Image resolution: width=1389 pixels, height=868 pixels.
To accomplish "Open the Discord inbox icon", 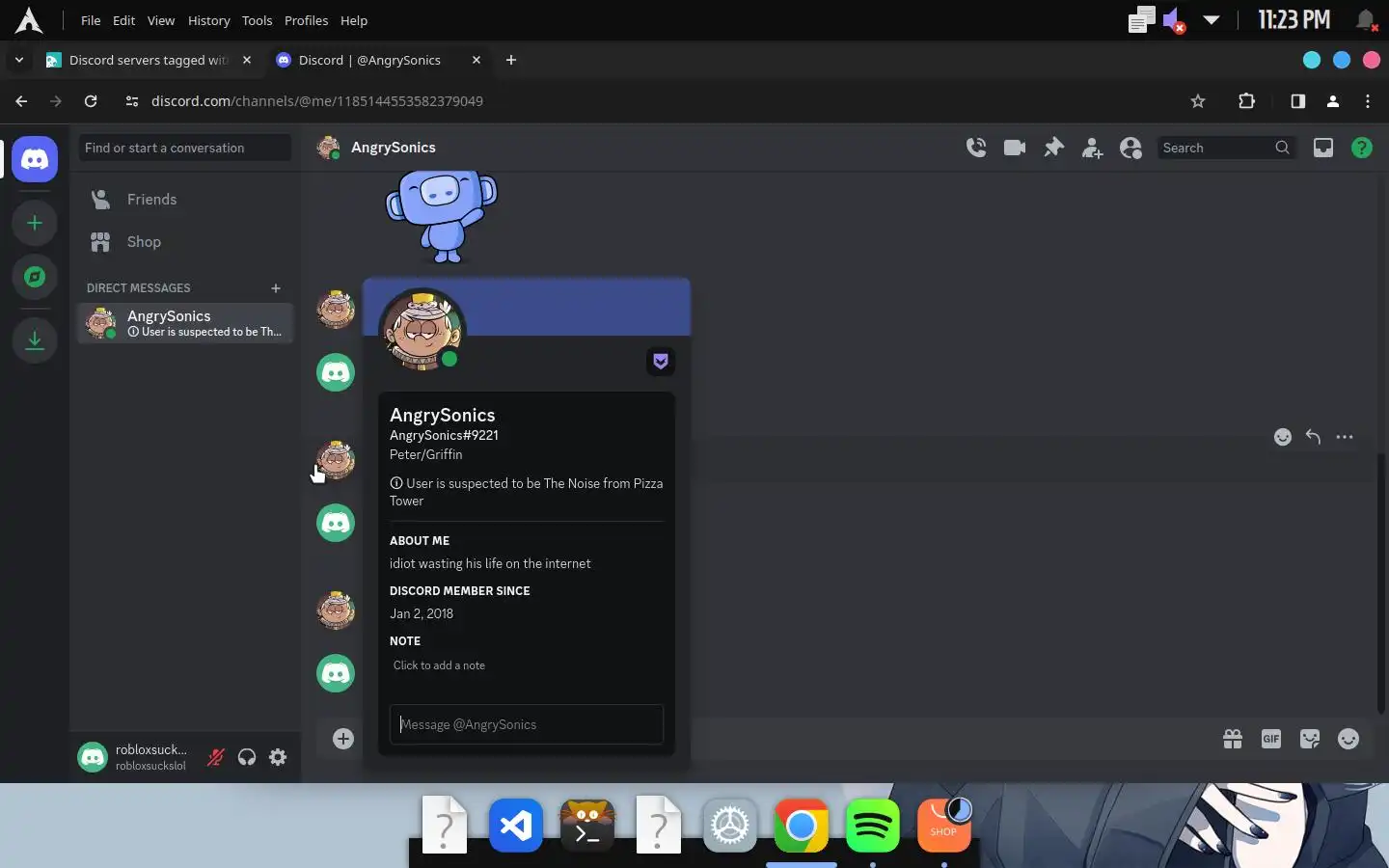I will (x=1323, y=148).
